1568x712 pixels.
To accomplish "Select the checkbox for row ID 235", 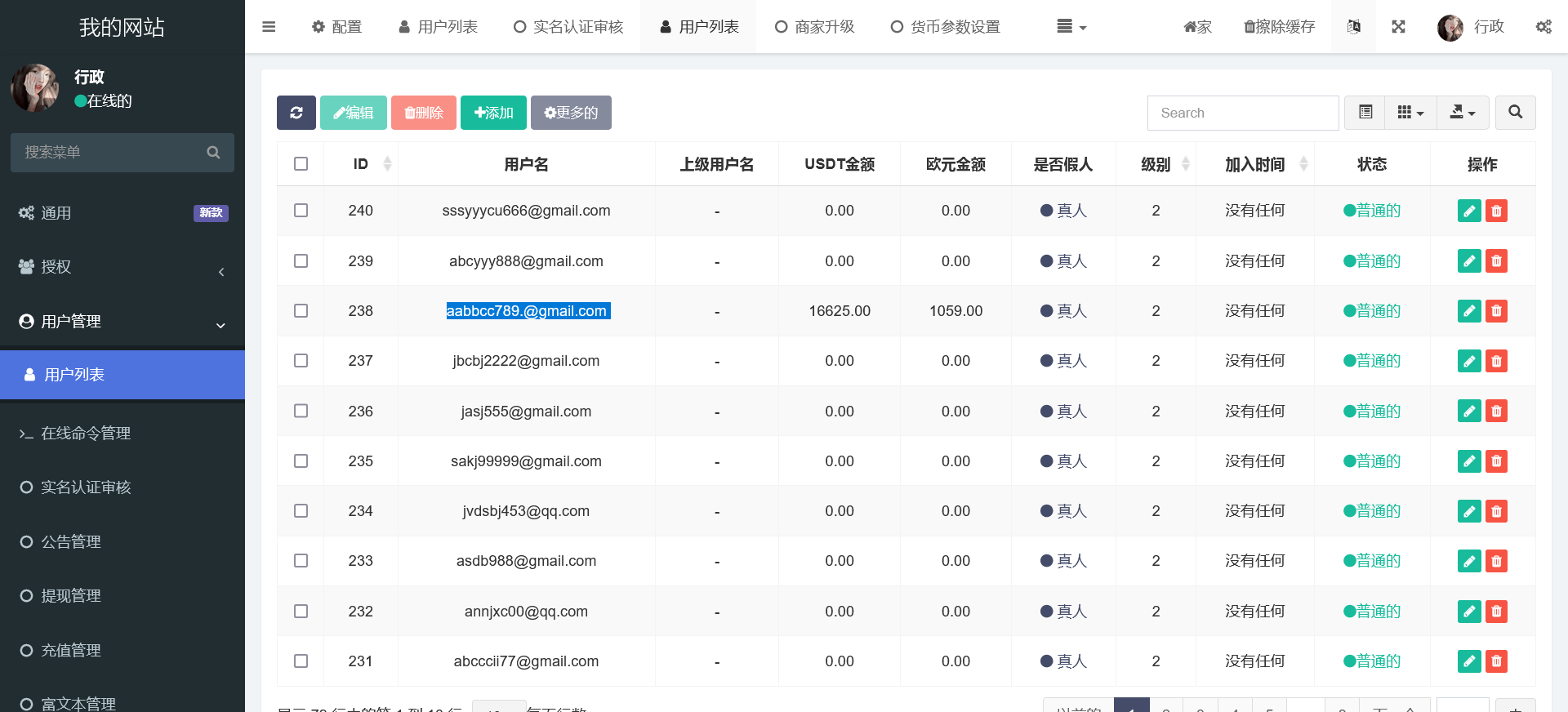I will [x=301, y=461].
